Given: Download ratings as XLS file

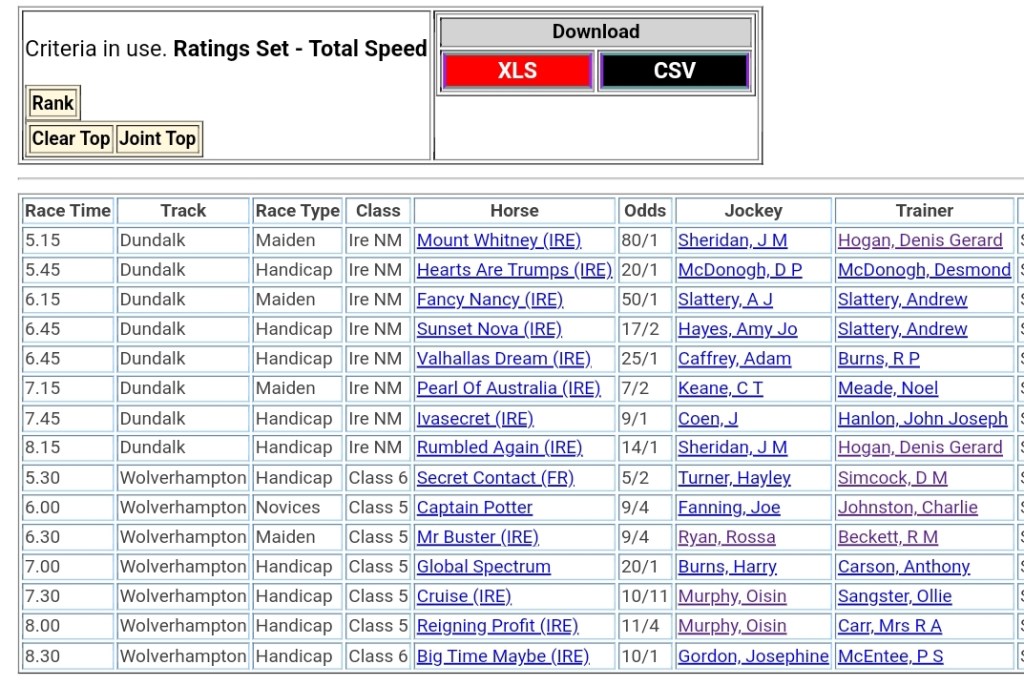Looking at the screenshot, I should (517, 71).
